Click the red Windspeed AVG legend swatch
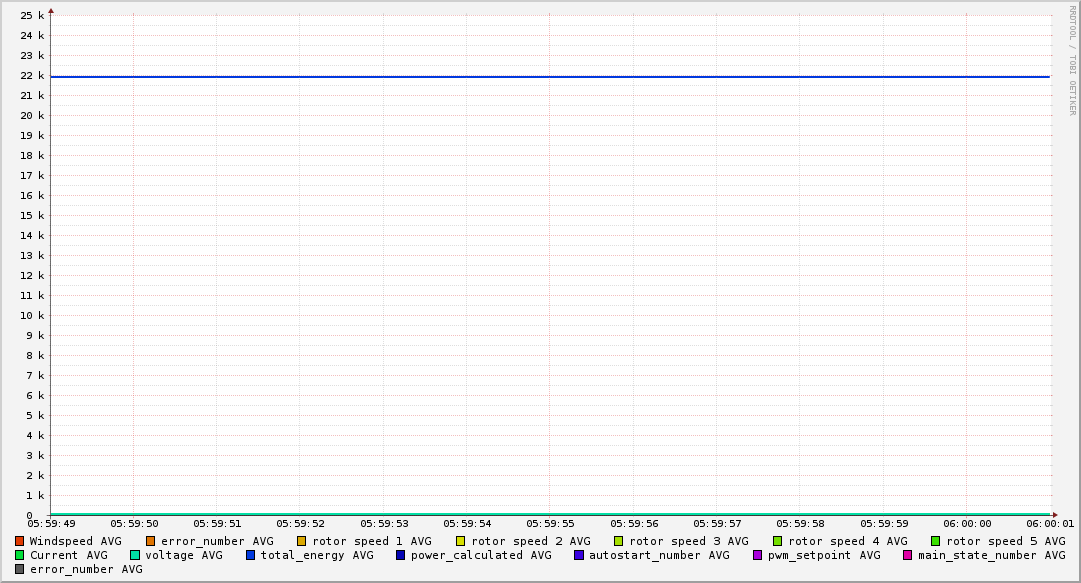The image size is (1081, 583). coord(20,541)
